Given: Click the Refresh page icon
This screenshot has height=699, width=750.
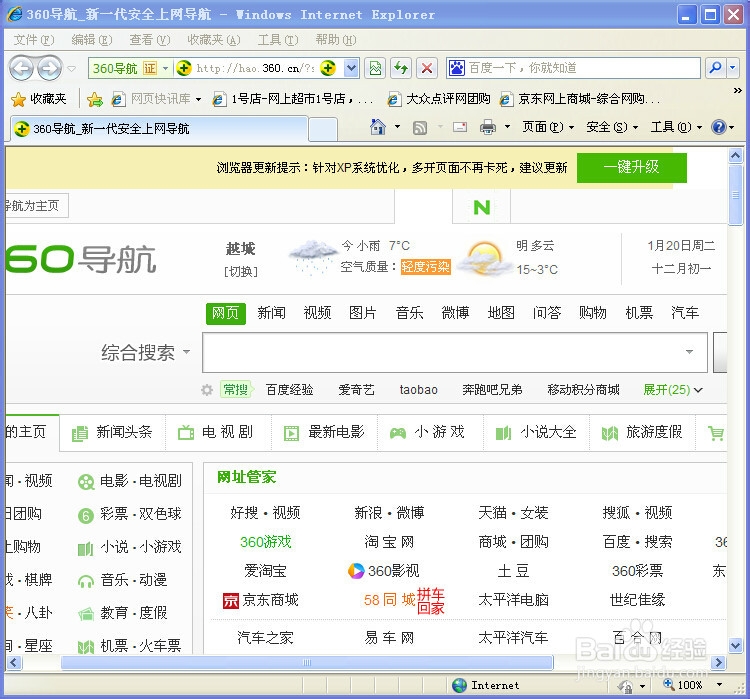Looking at the screenshot, I should tap(401, 68).
